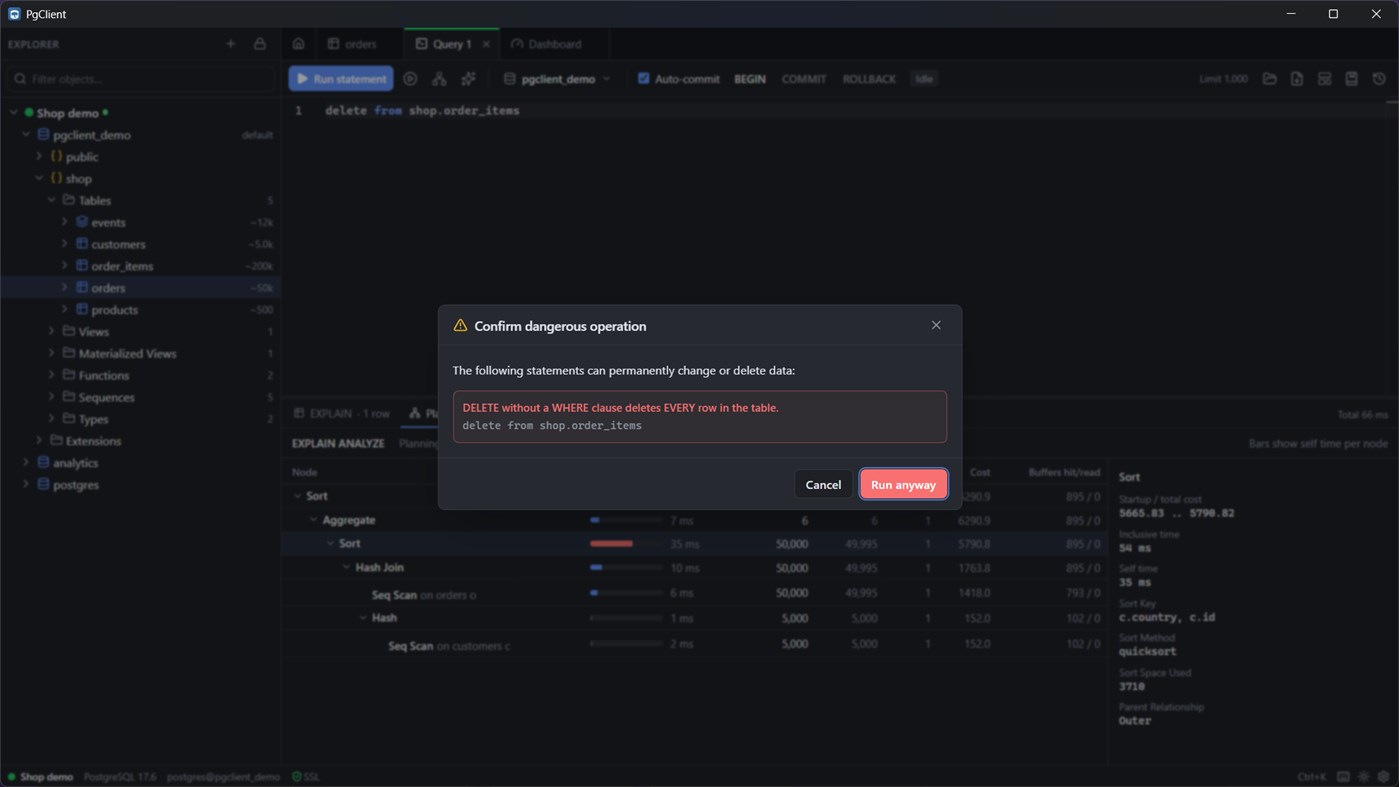The height and width of the screenshot is (787, 1399).
Task: Click Run anyway in the dialog
Action: click(x=903, y=484)
